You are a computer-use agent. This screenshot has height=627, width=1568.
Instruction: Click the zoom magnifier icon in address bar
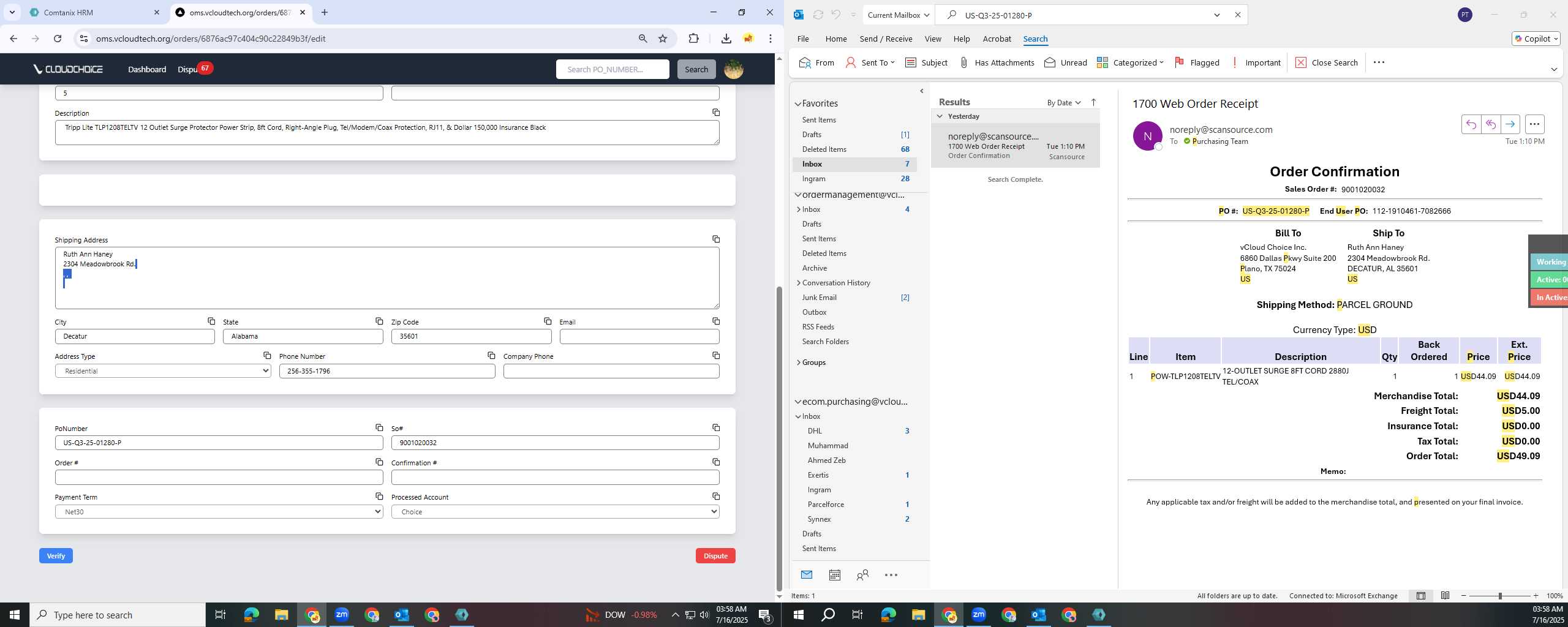pyautogui.click(x=643, y=39)
